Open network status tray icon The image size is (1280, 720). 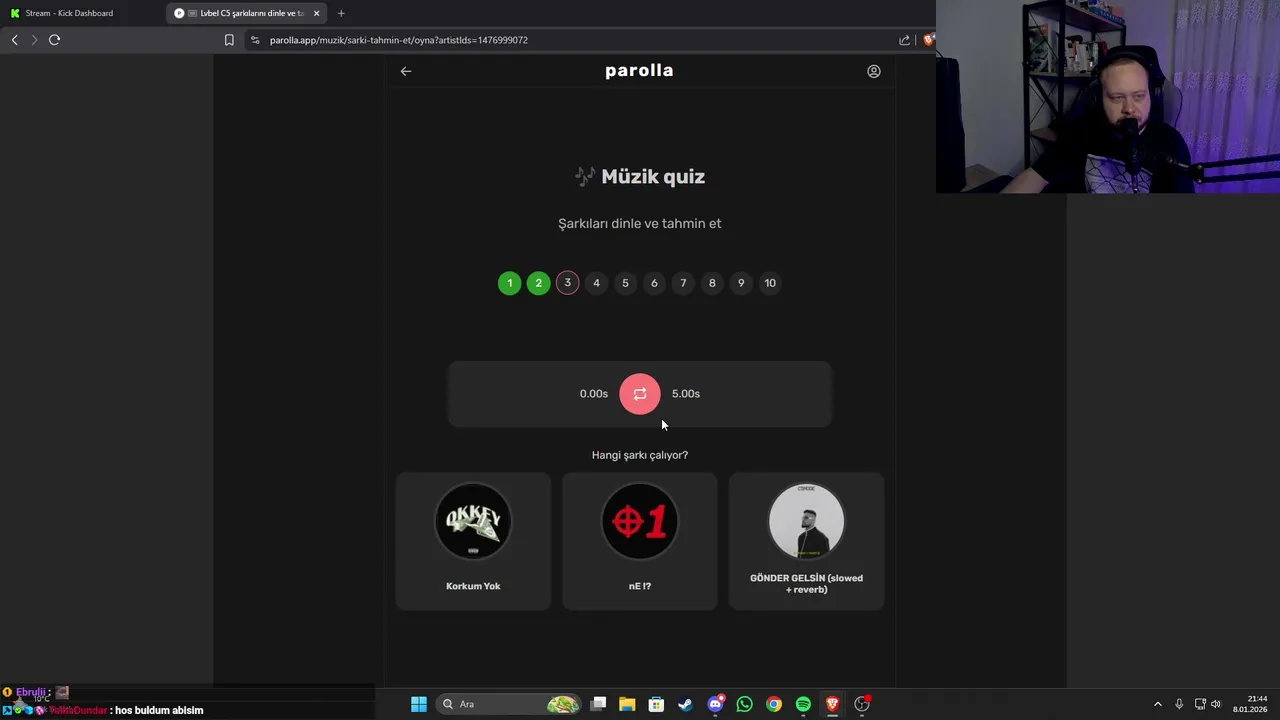coord(1200,704)
